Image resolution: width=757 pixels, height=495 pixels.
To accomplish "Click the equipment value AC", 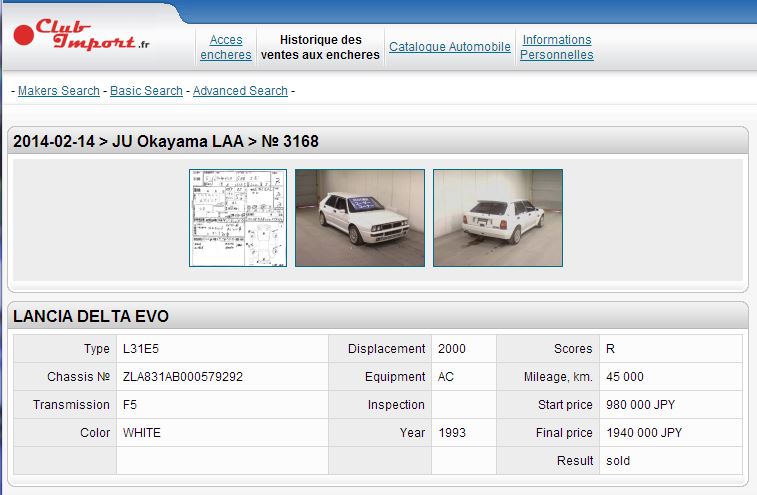I will 446,377.
